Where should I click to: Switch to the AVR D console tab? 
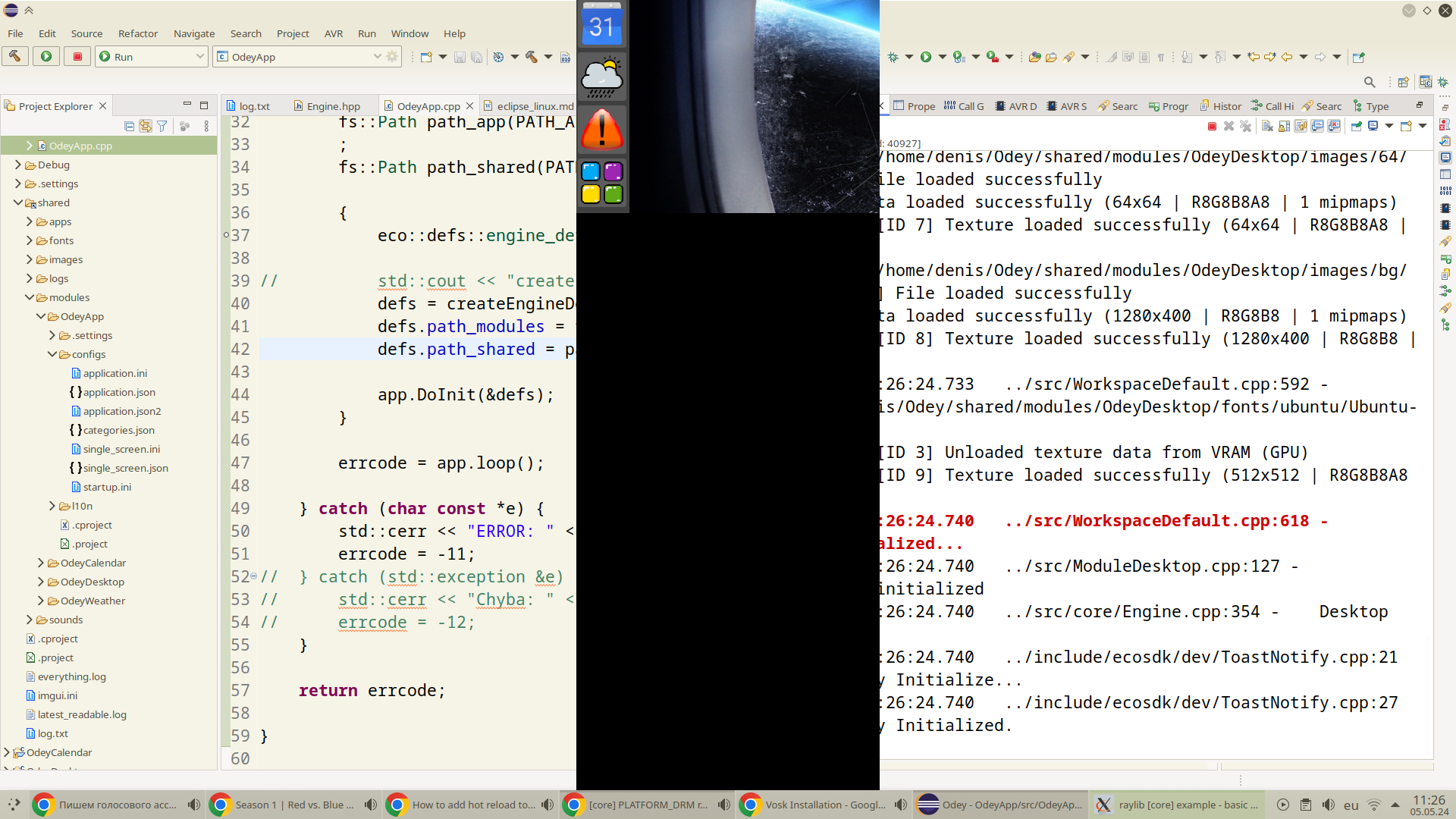[x=1016, y=106]
